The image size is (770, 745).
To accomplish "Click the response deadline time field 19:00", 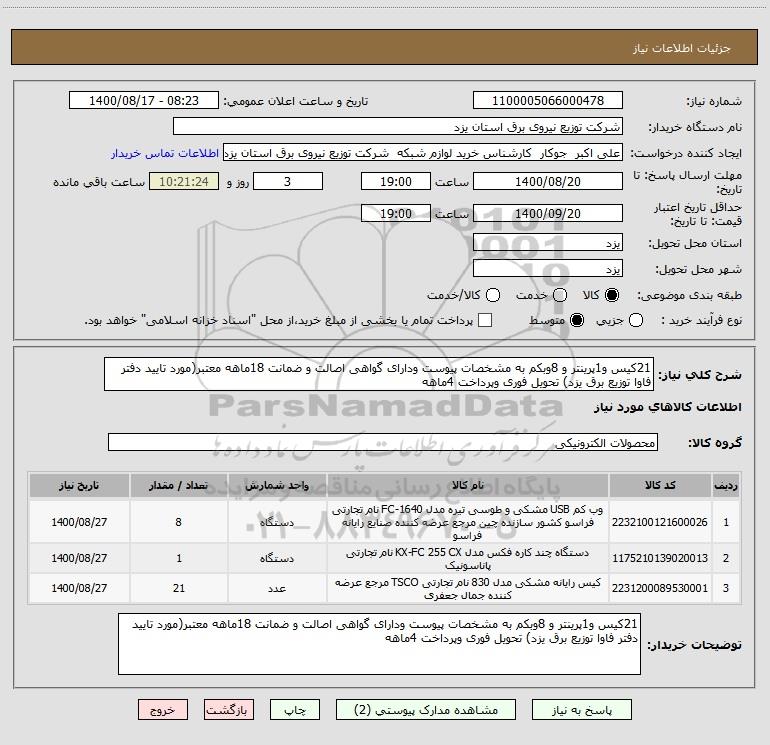I will coord(396,181).
